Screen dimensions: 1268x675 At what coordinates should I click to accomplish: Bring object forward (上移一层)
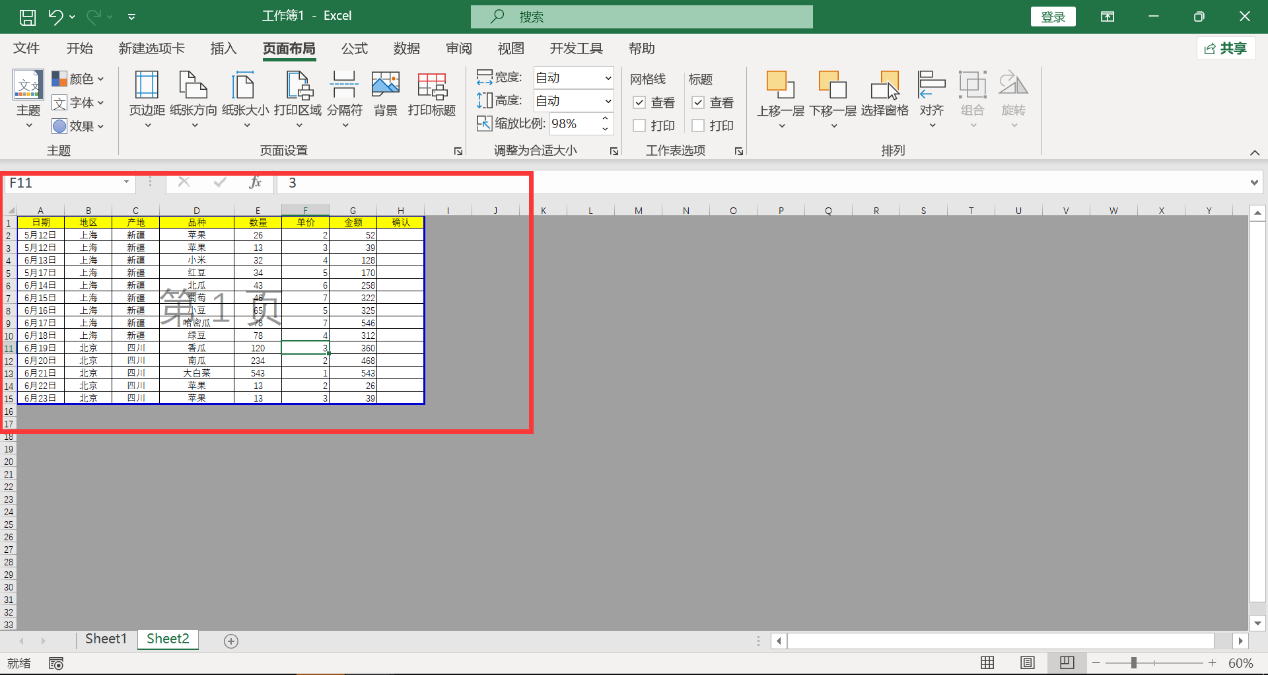(781, 100)
